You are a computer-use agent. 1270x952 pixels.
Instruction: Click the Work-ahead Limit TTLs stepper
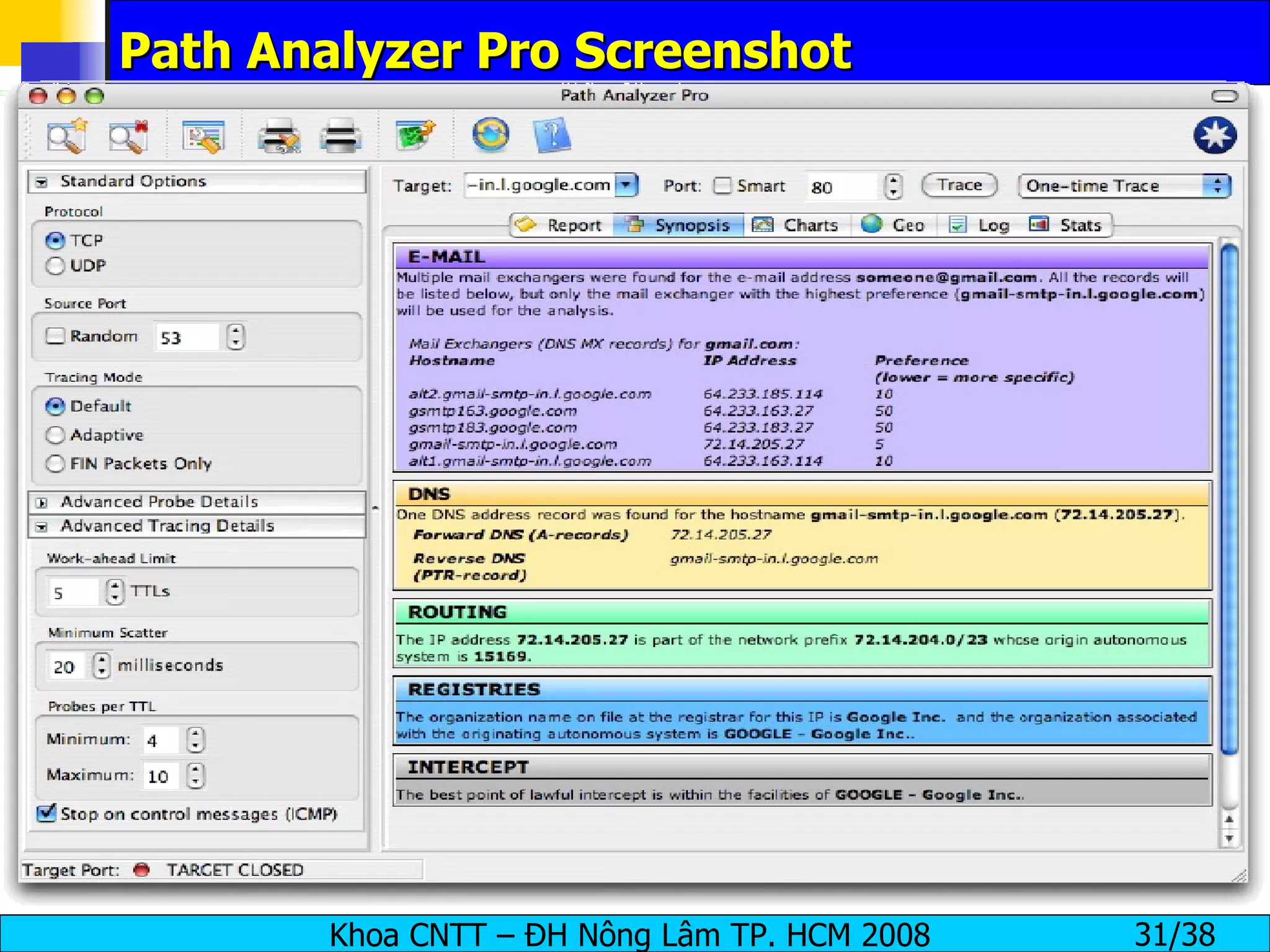(x=115, y=591)
